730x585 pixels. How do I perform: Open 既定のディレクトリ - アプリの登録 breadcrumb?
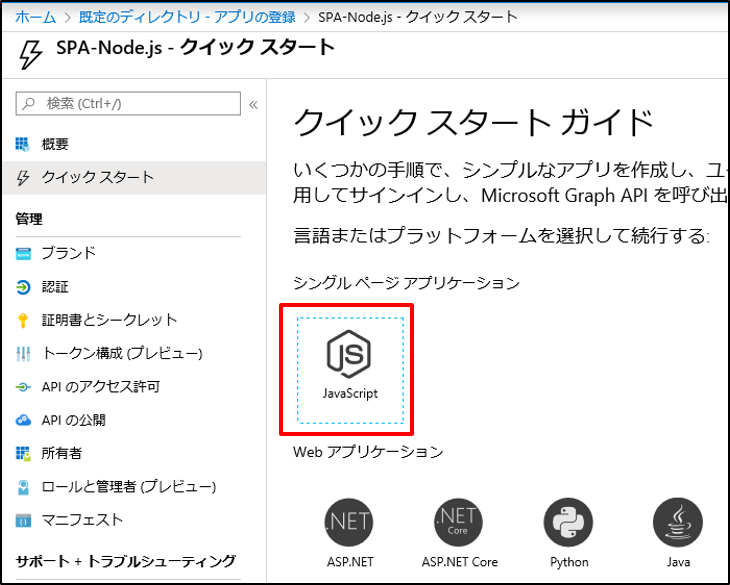[x=187, y=17]
